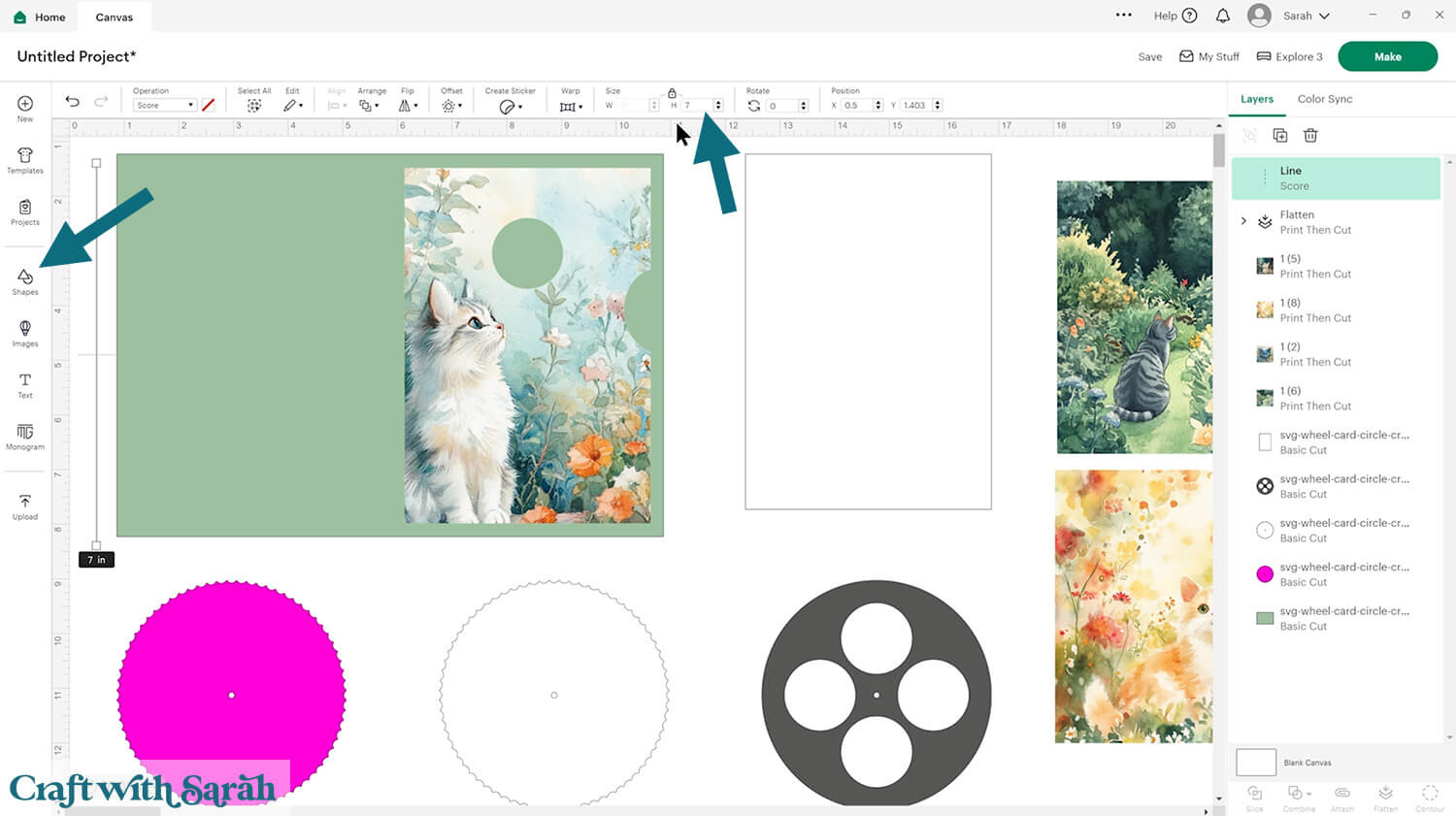Screen dimensions: 1456x816
Task: Select the Text tool
Action: [x=25, y=384]
